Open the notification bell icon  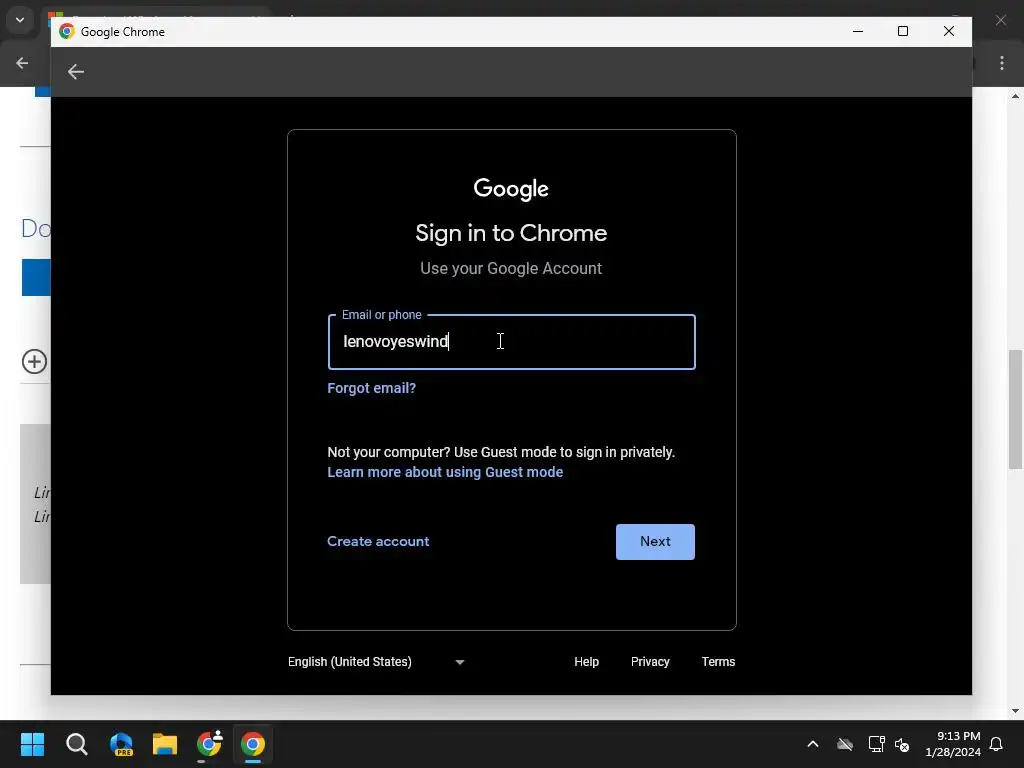[x=997, y=744]
